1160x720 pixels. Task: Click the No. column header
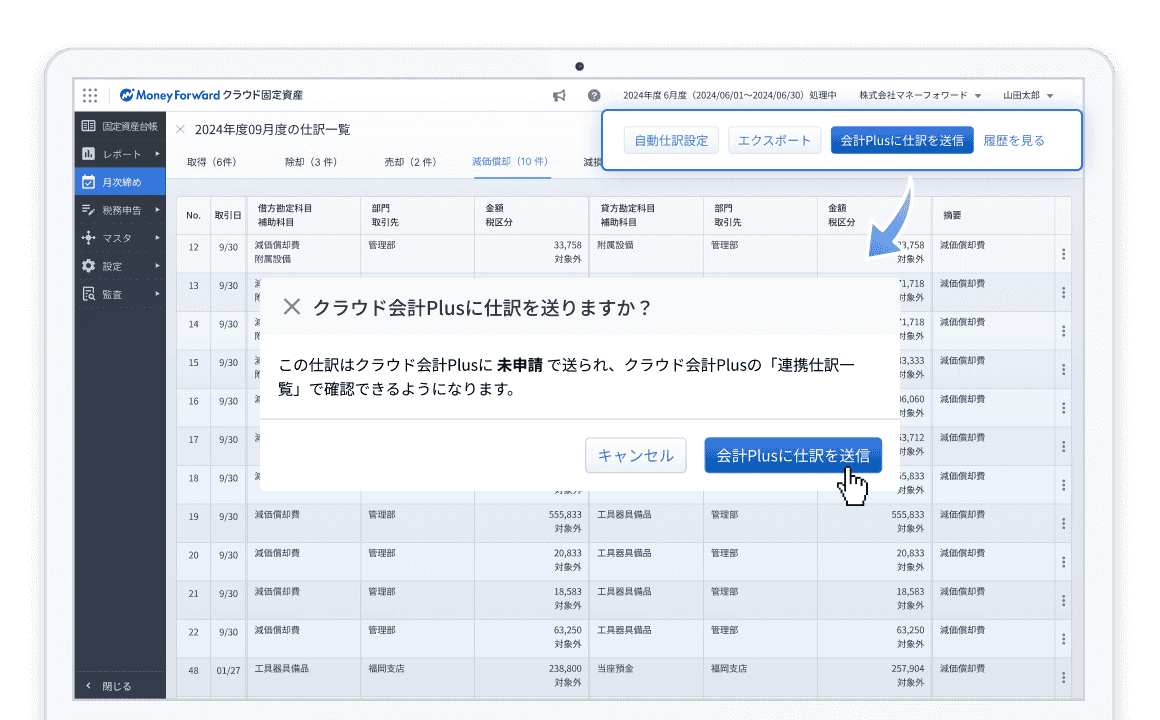point(193,215)
